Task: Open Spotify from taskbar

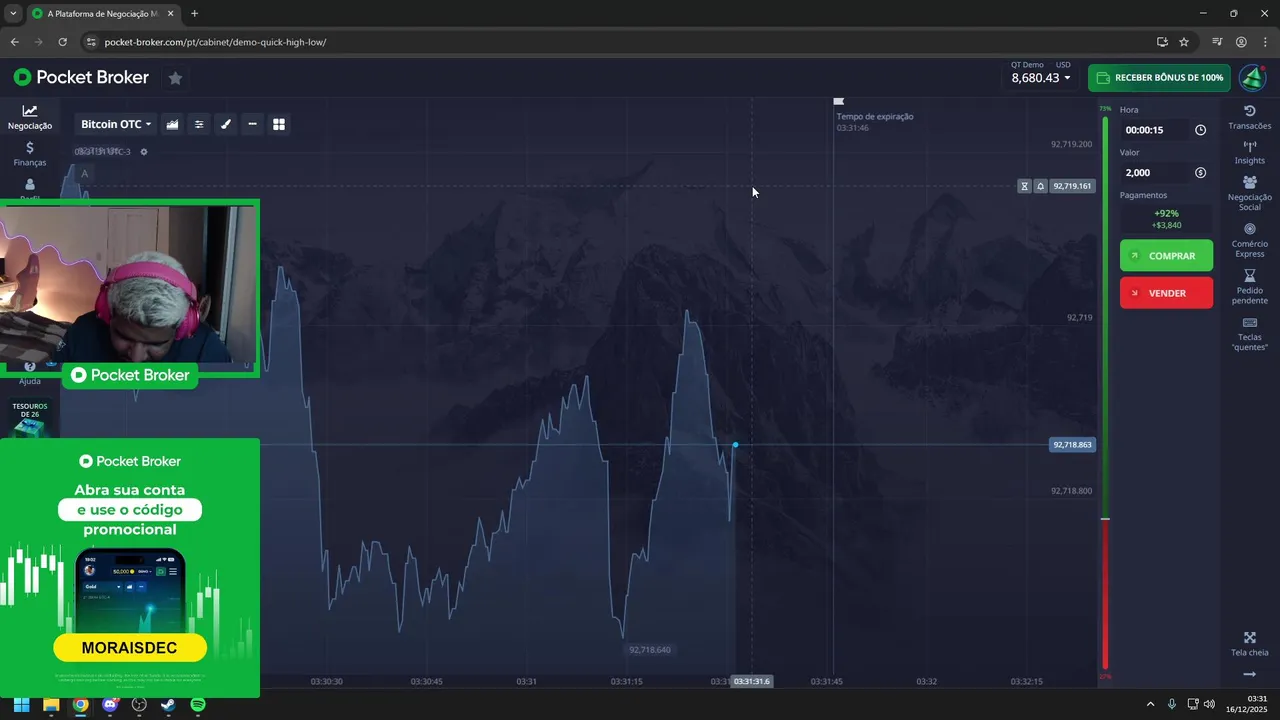Action: [x=198, y=705]
